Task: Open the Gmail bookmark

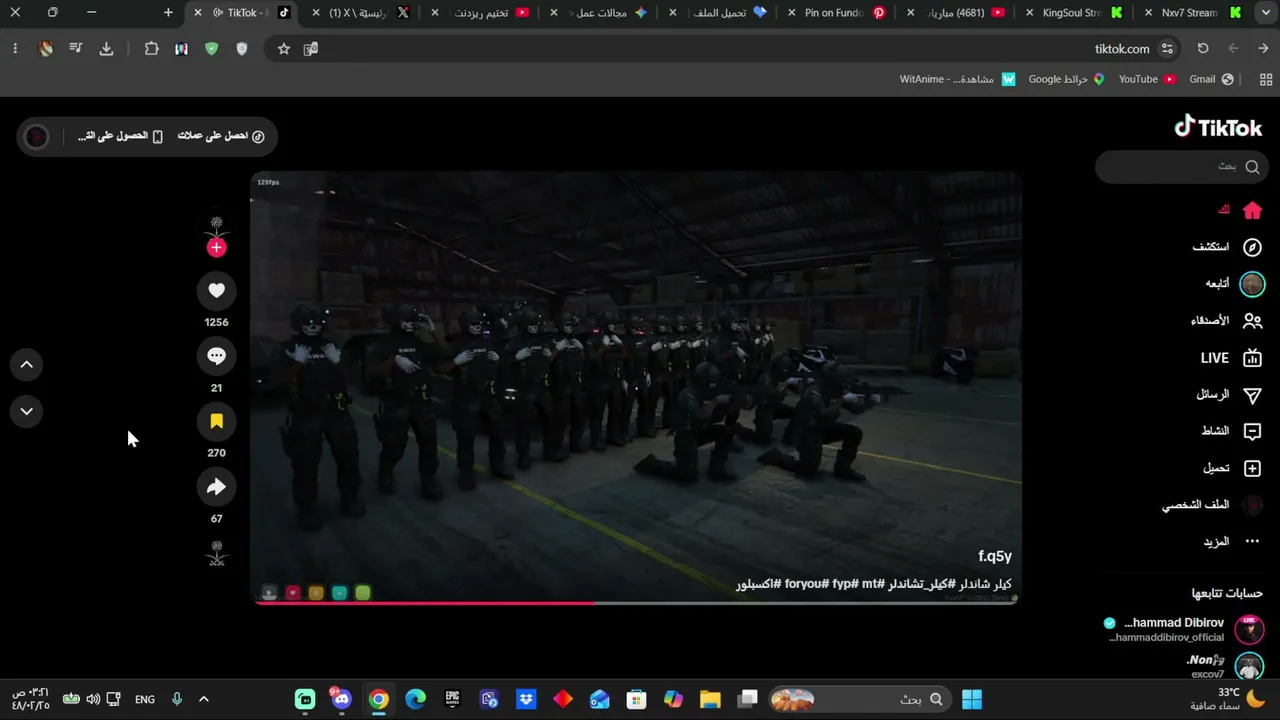Action: click(x=1211, y=79)
